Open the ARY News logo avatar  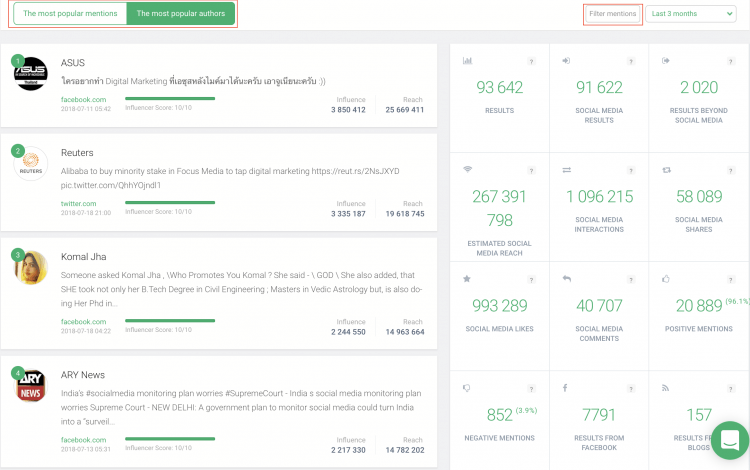(x=31, y=385)
